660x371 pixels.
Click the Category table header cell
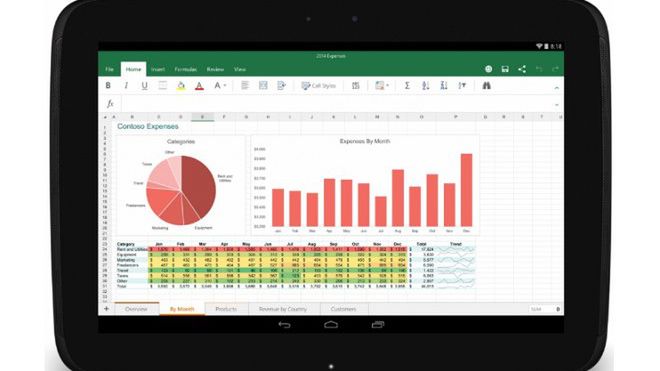[126, 244]
